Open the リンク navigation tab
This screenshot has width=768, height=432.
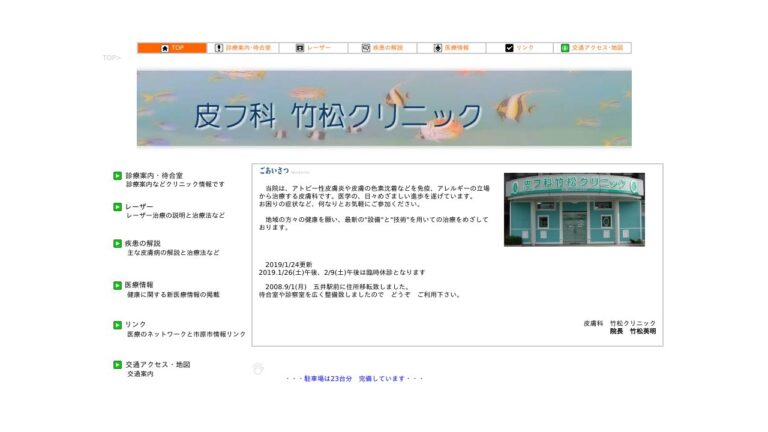[x=520, y=48]
